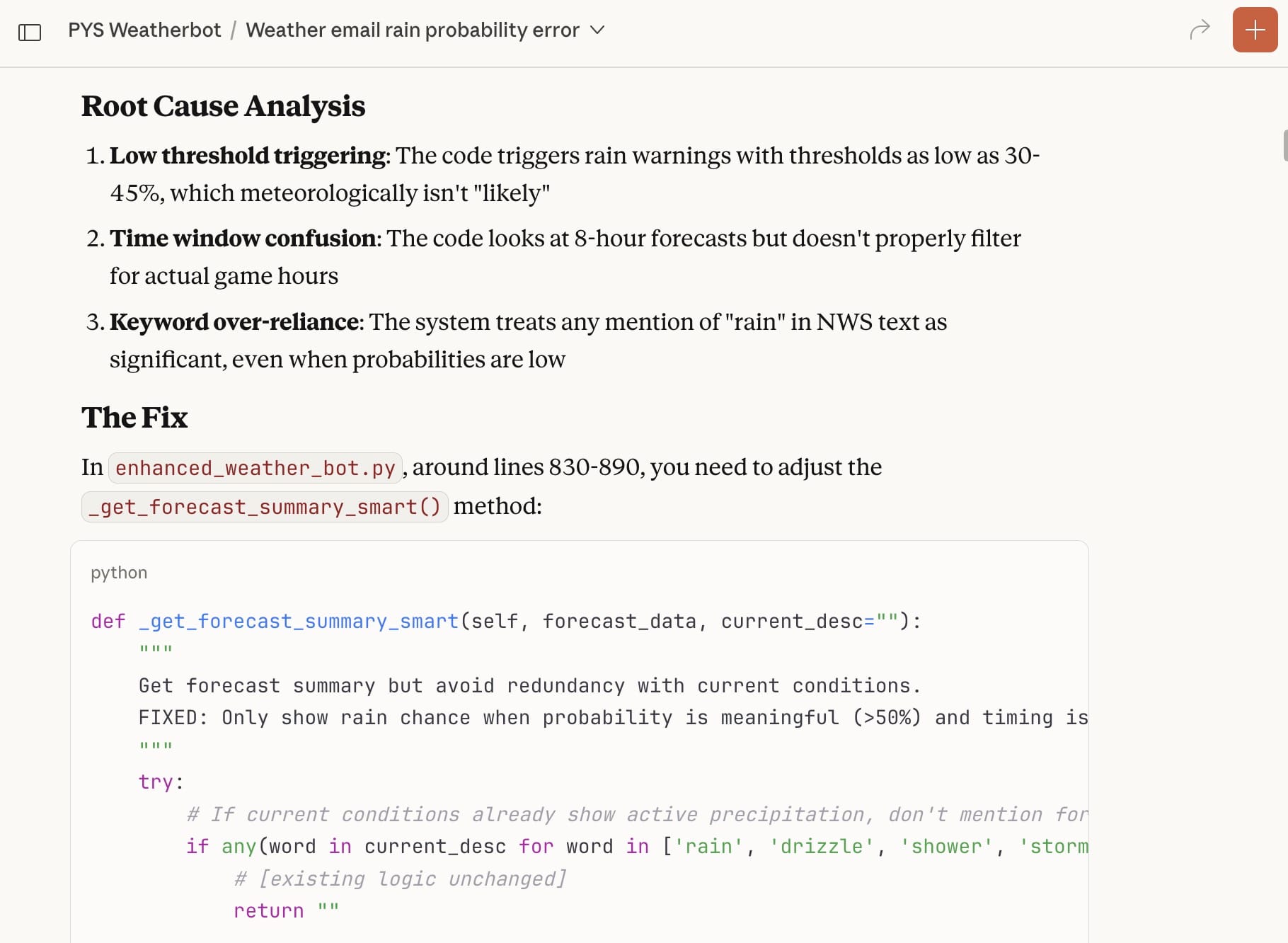
Task: Click the _get_forecast_summary_smart() inline code
Action: (264, 507)
